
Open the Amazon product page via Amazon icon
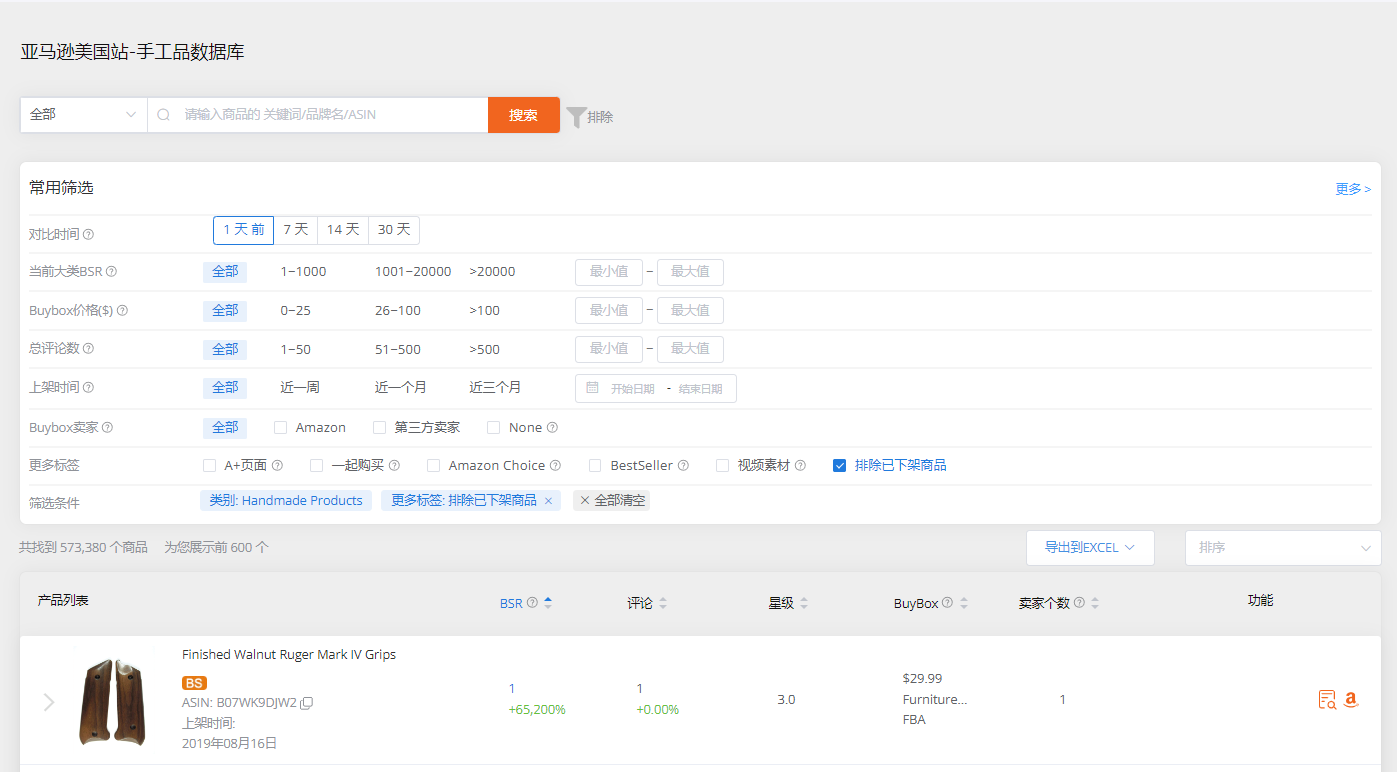click(x=1352, y=699)
